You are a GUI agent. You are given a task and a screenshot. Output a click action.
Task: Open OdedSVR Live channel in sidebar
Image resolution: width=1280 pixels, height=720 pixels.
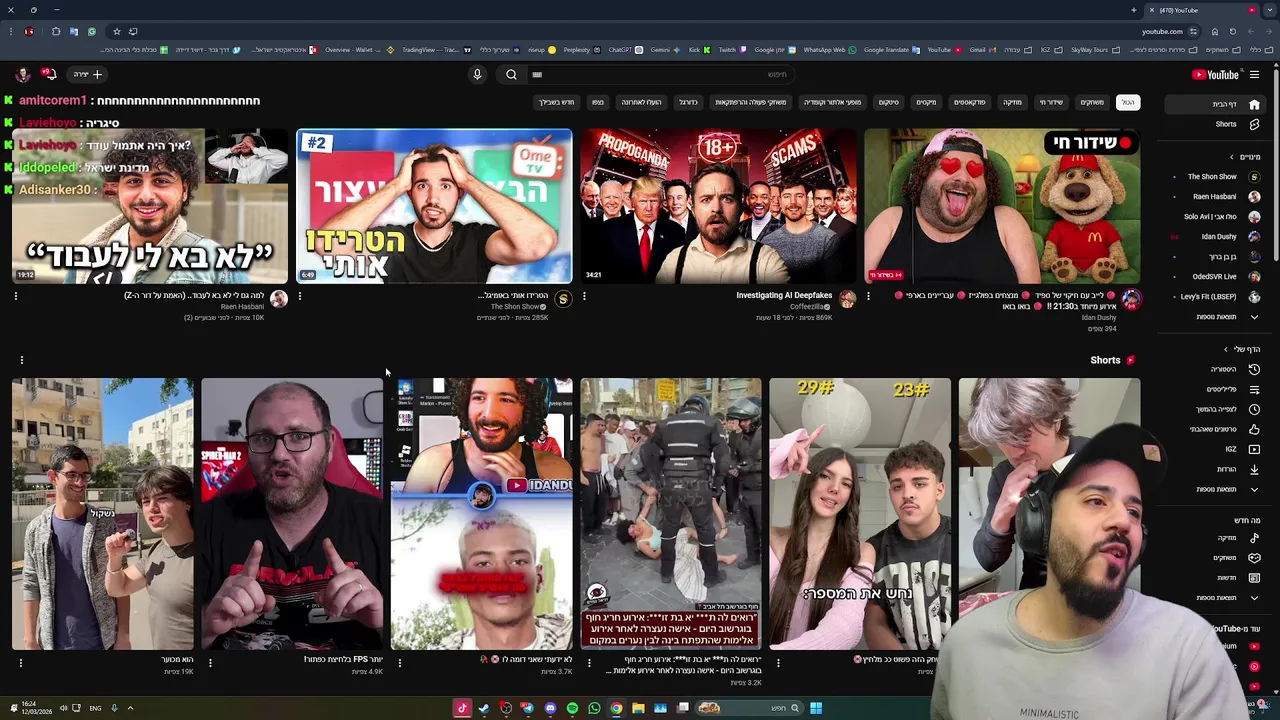1216,277
